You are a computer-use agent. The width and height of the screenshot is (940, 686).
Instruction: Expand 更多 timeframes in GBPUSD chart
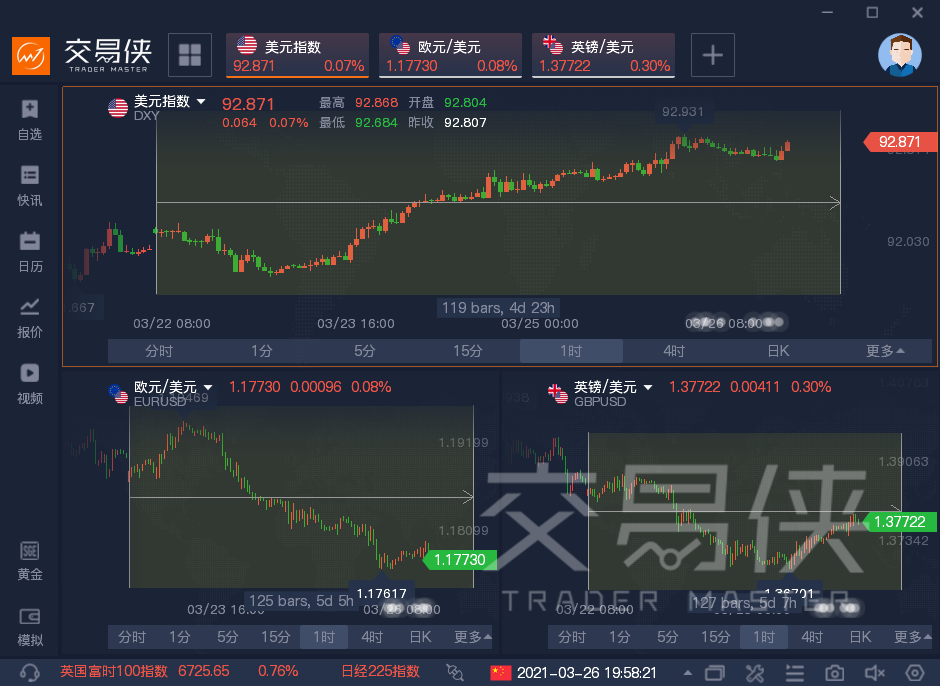[x=913, y=637]
